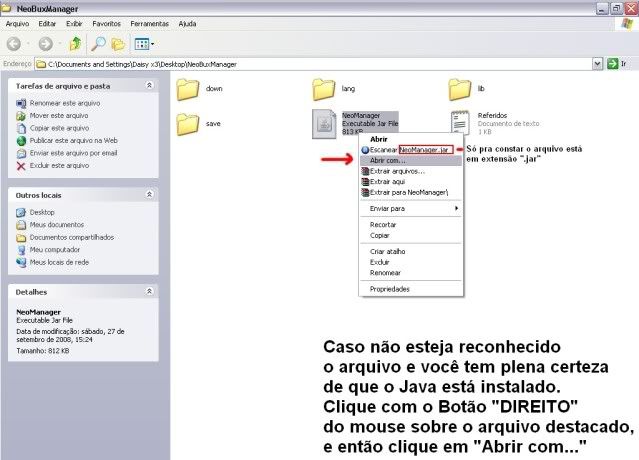Click Mover este arquivo link
This screenshot has height=460, width=639.
59,116
